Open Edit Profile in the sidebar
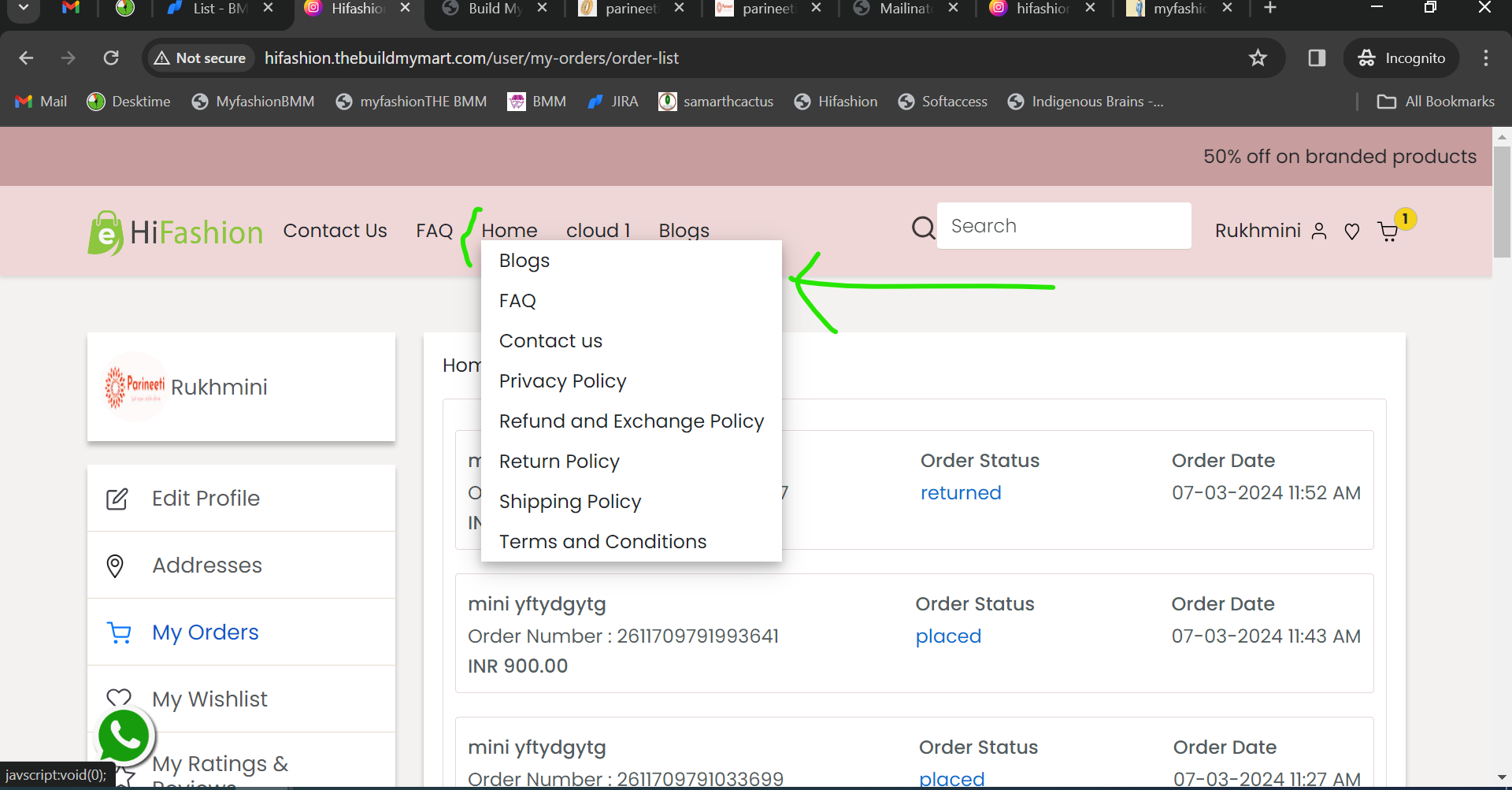Viewport: 1512px width, 790px height. [241, 499]
